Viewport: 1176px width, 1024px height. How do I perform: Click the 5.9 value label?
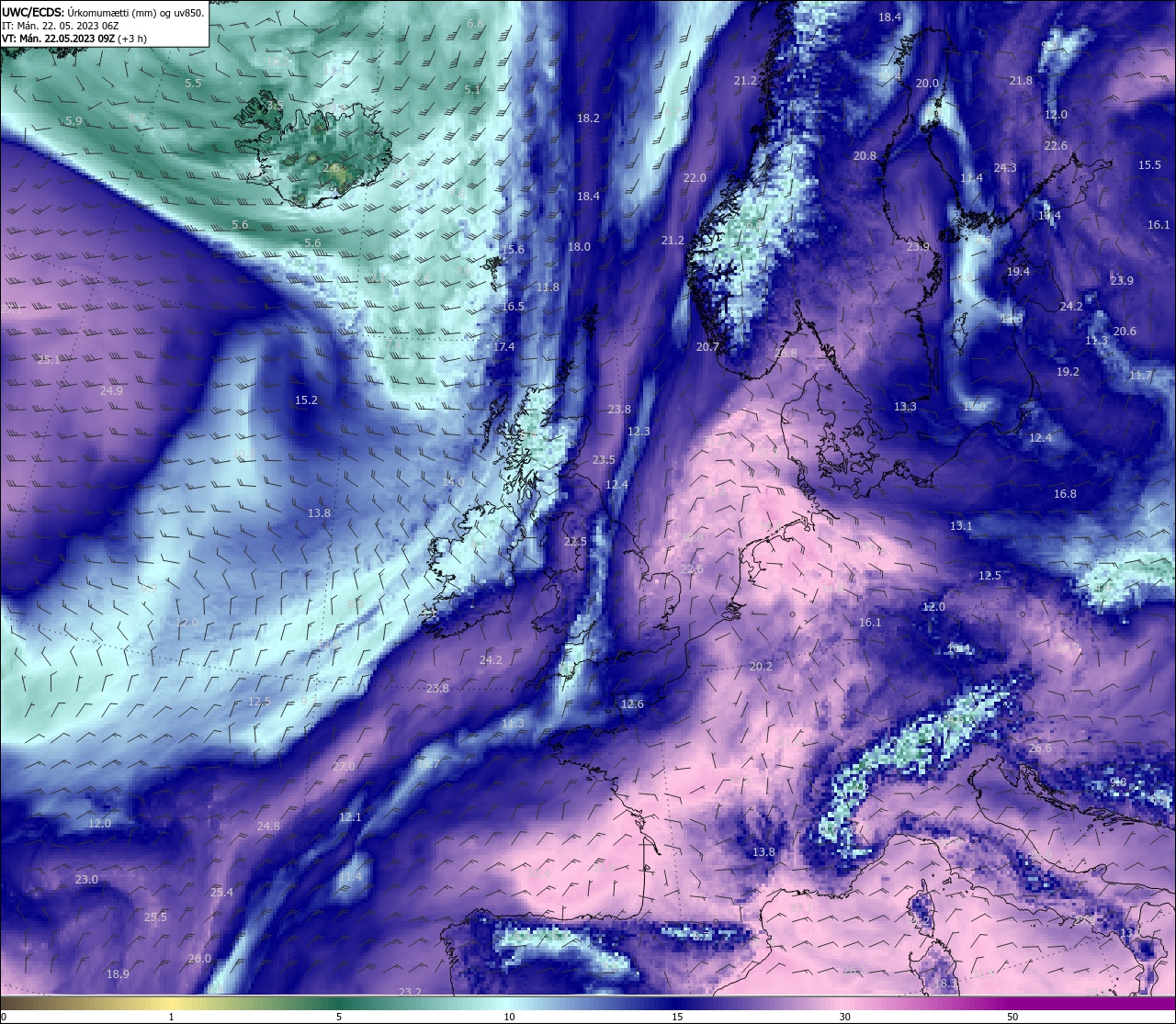point(73,120)
